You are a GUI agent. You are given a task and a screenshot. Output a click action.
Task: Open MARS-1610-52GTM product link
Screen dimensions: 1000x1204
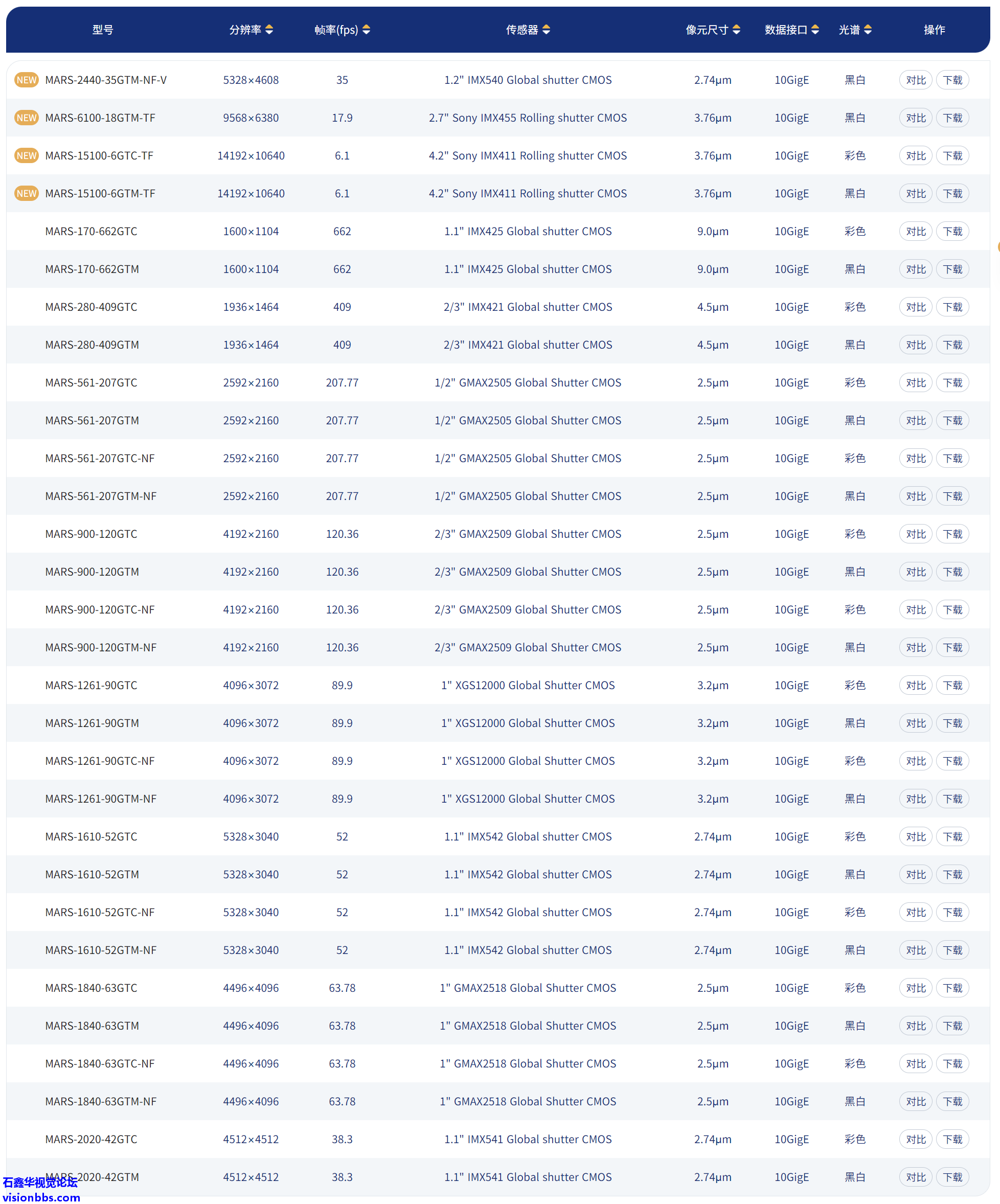(92, 874)
